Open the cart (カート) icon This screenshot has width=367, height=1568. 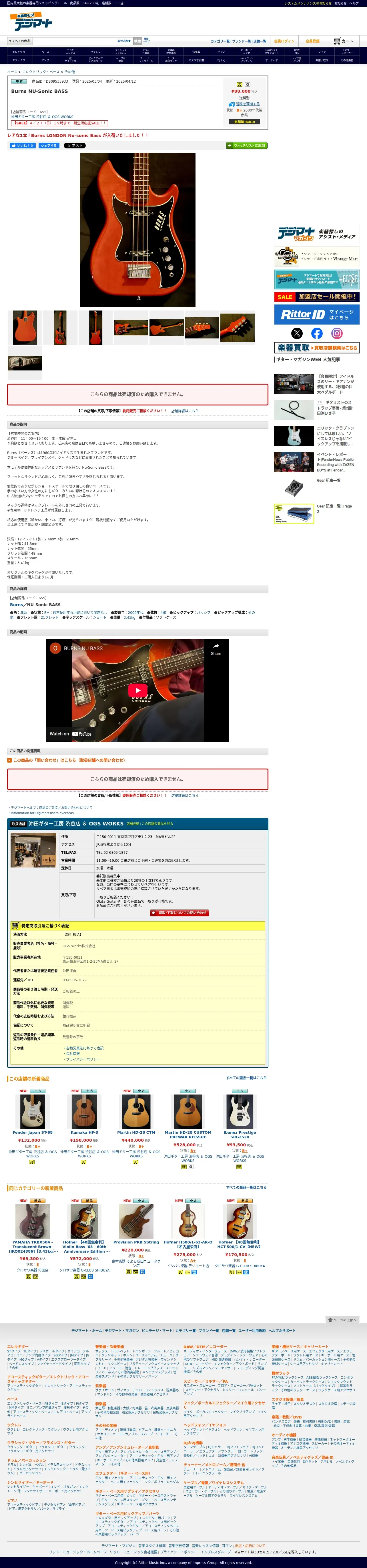tap(343, 41)
